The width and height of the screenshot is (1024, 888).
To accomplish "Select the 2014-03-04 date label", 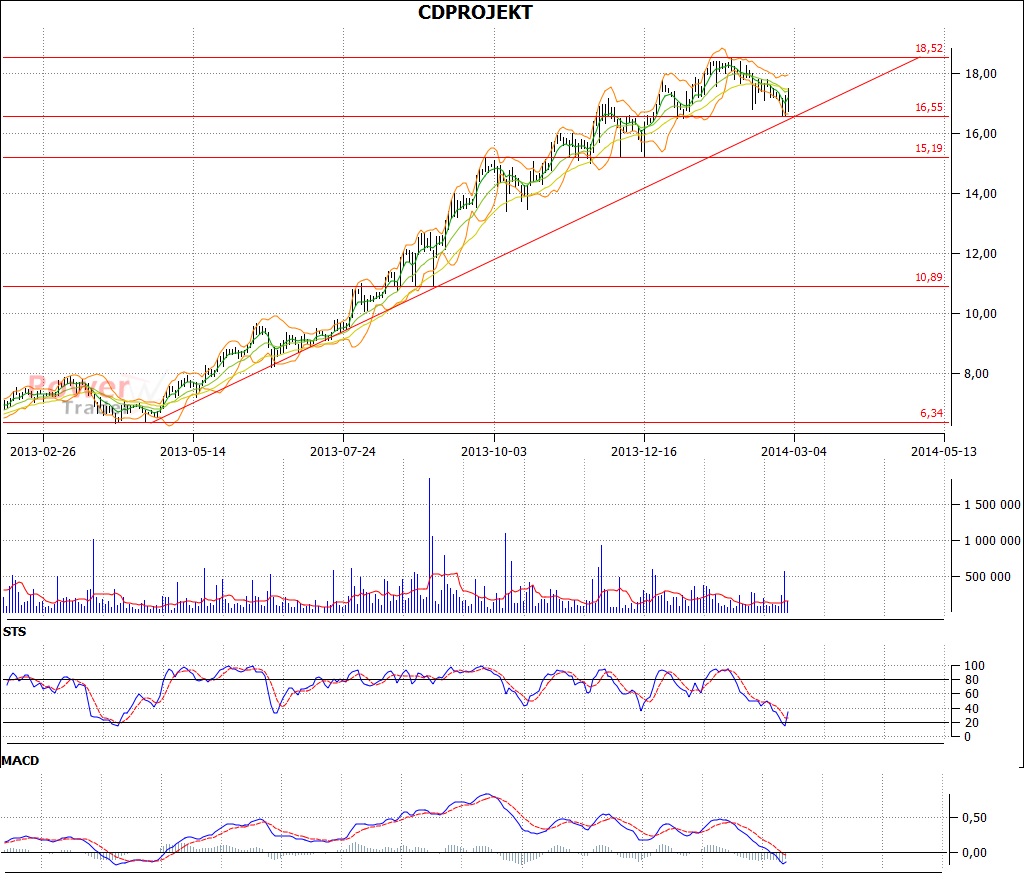I will (x=794, y=452).
